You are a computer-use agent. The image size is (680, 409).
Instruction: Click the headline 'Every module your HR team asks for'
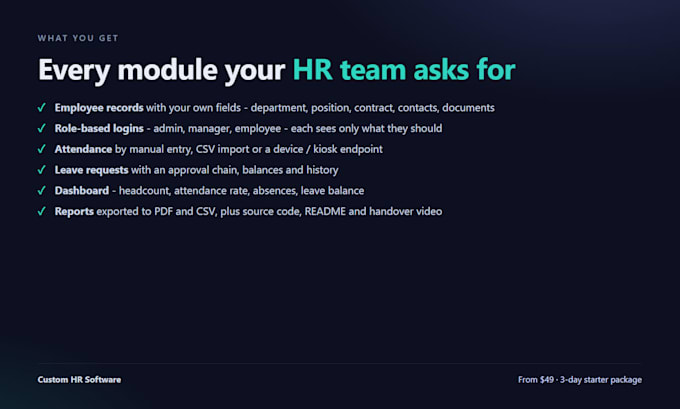(277, 69)
